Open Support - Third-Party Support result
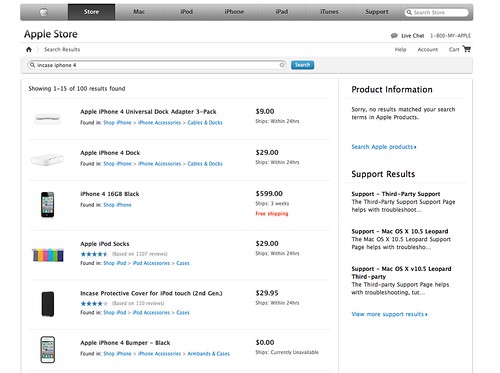This screenshot has height=373, width=500. 396,194
